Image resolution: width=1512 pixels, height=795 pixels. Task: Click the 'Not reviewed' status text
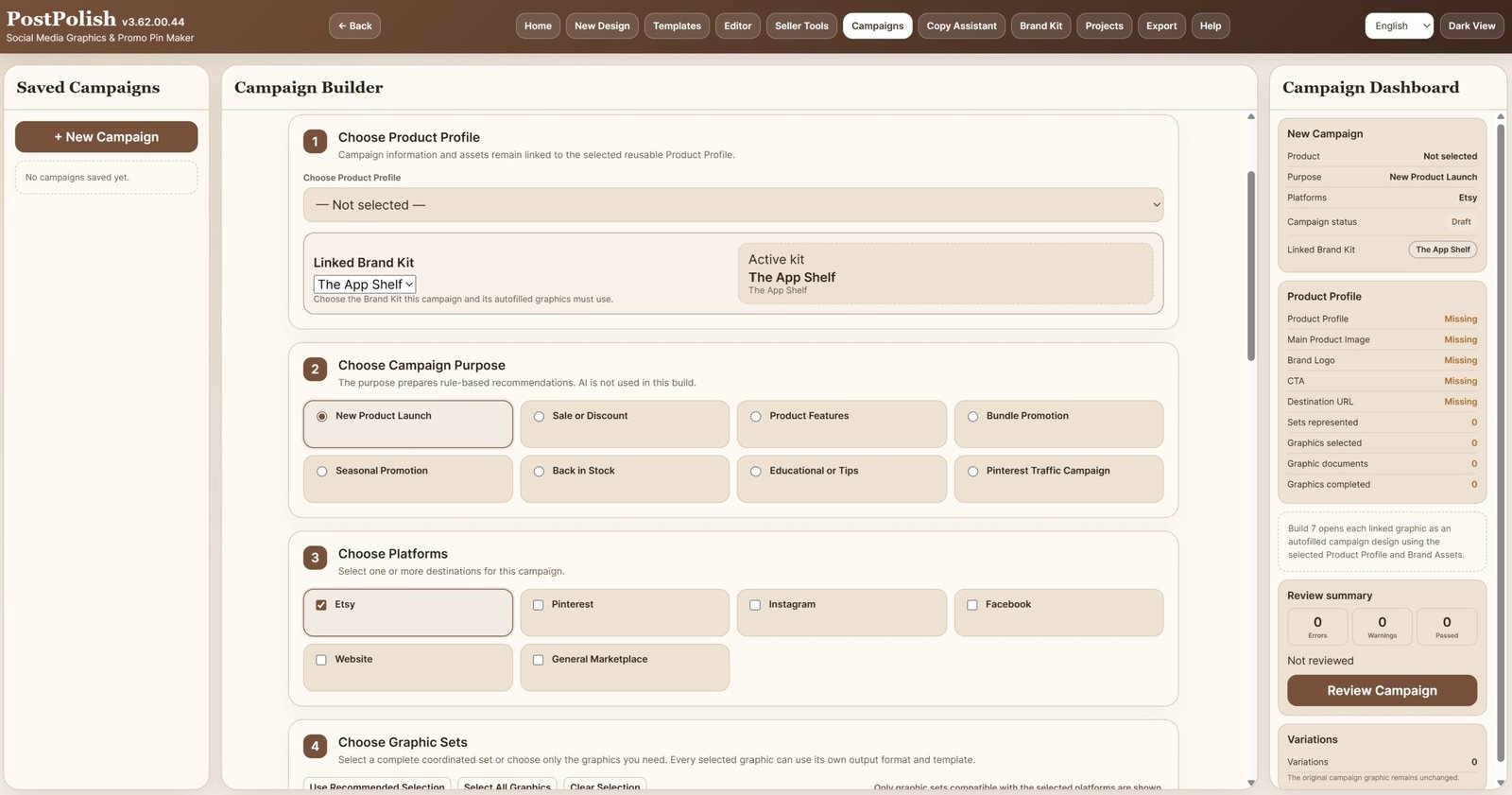[1320, 661]
